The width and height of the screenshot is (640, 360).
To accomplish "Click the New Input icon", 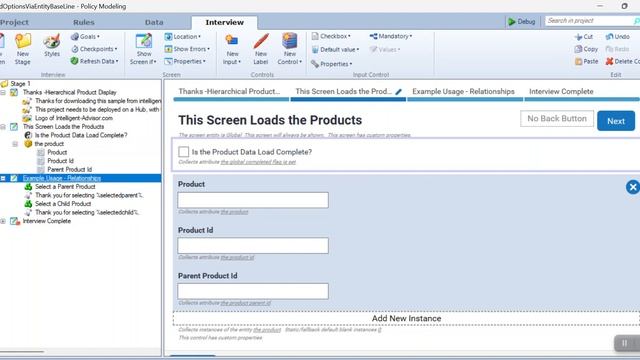I will point(232,41).
